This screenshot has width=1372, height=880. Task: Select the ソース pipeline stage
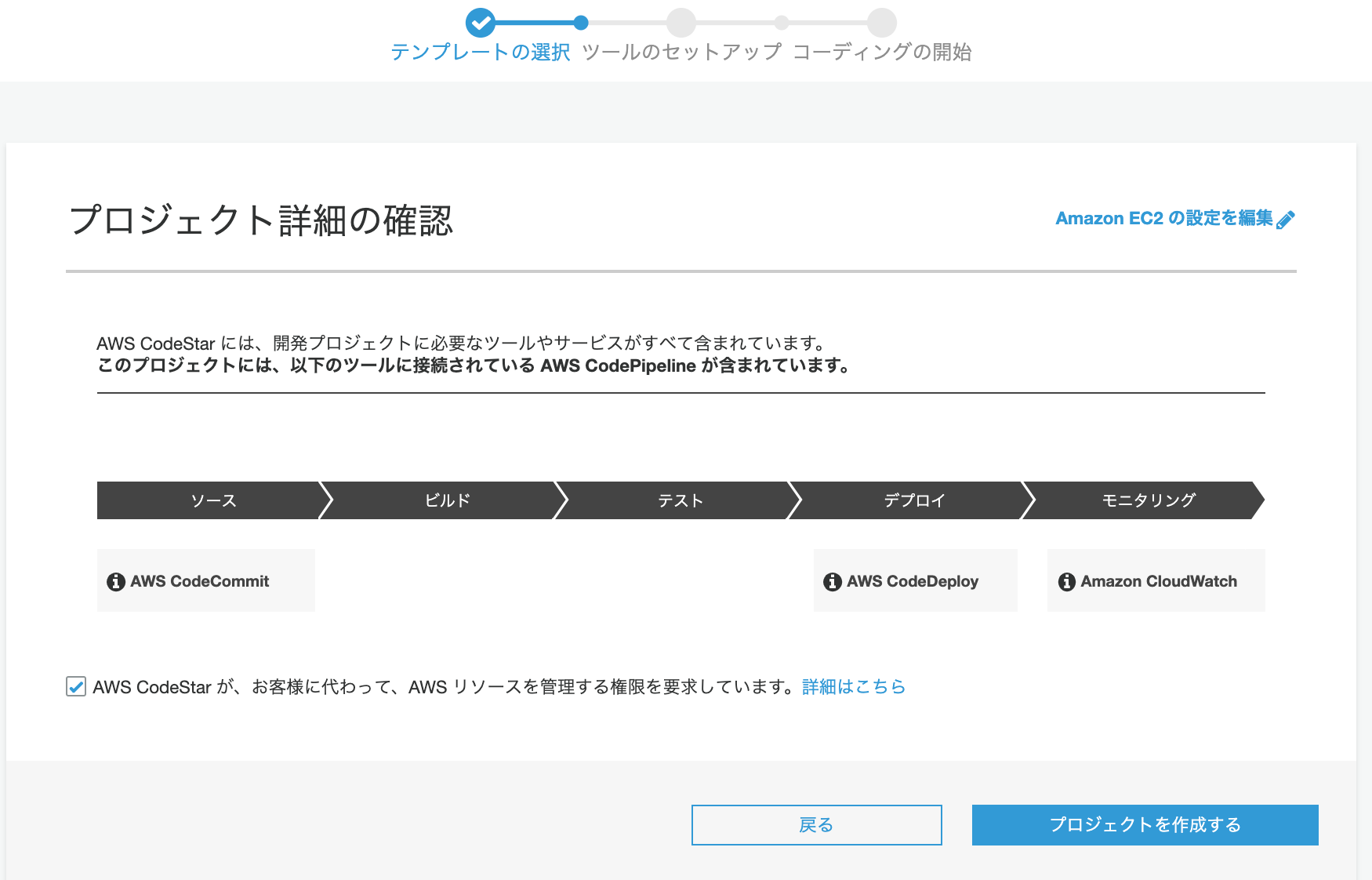coord(214,500)
